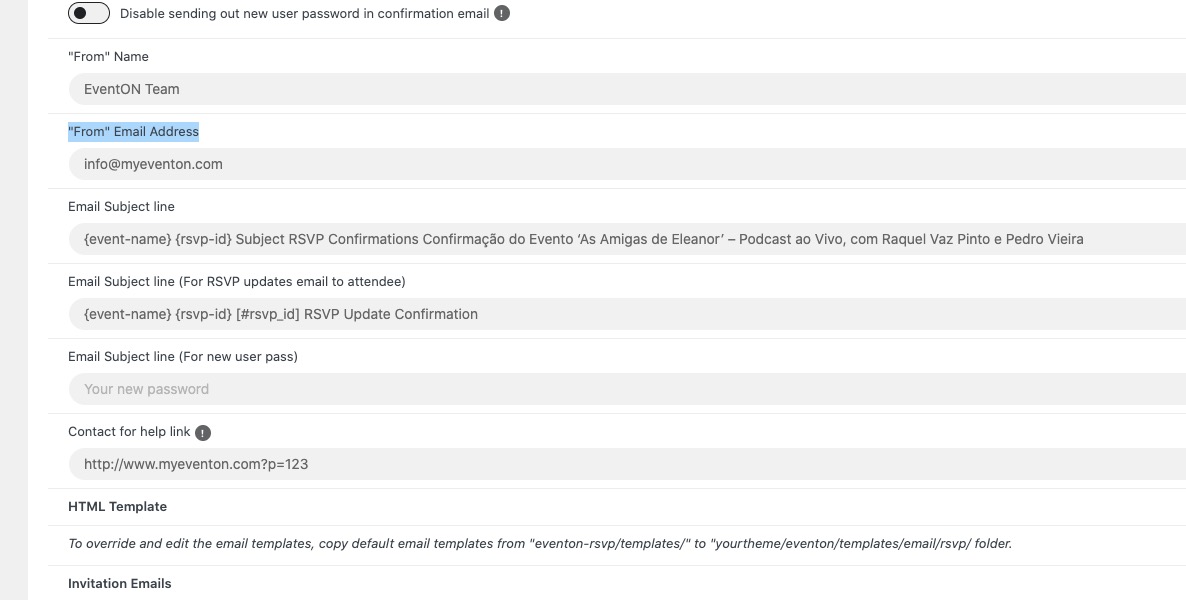This screenshot has height=600, width=1186.
Task: Click the highlighted "From" Email Address label
Action: [133, 132]
